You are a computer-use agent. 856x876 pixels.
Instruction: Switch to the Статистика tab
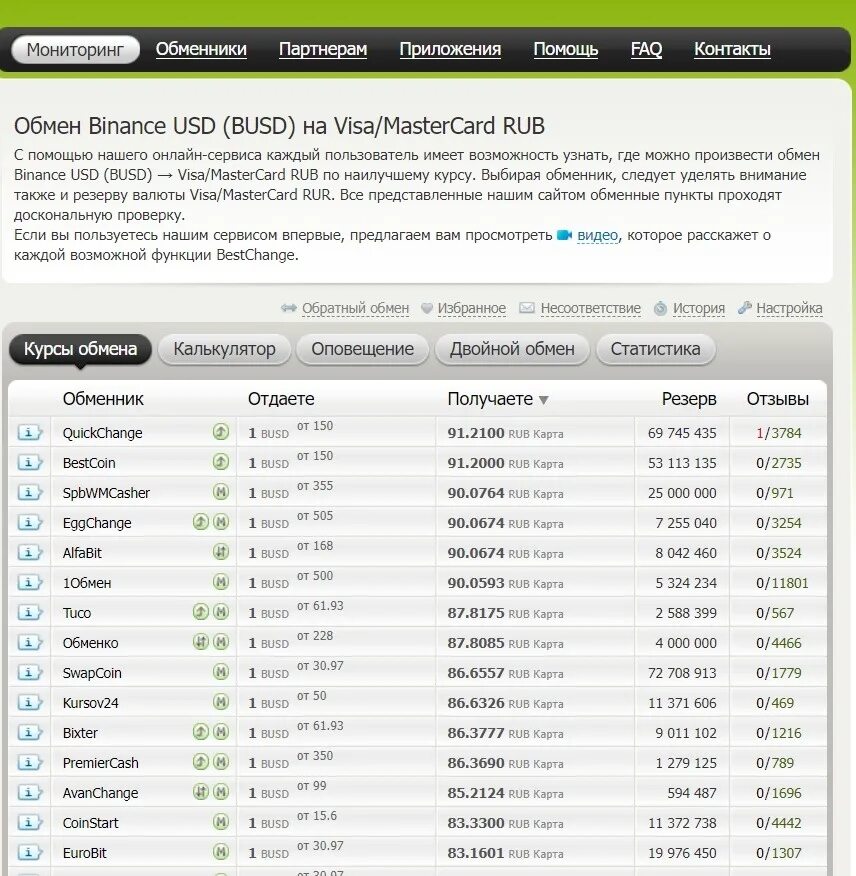point(655,349)
